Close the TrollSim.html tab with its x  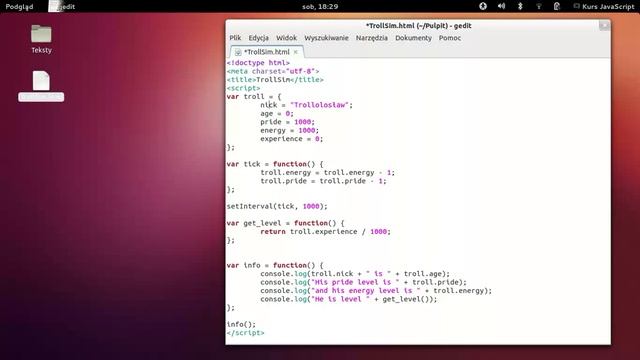tap(296, 52)
